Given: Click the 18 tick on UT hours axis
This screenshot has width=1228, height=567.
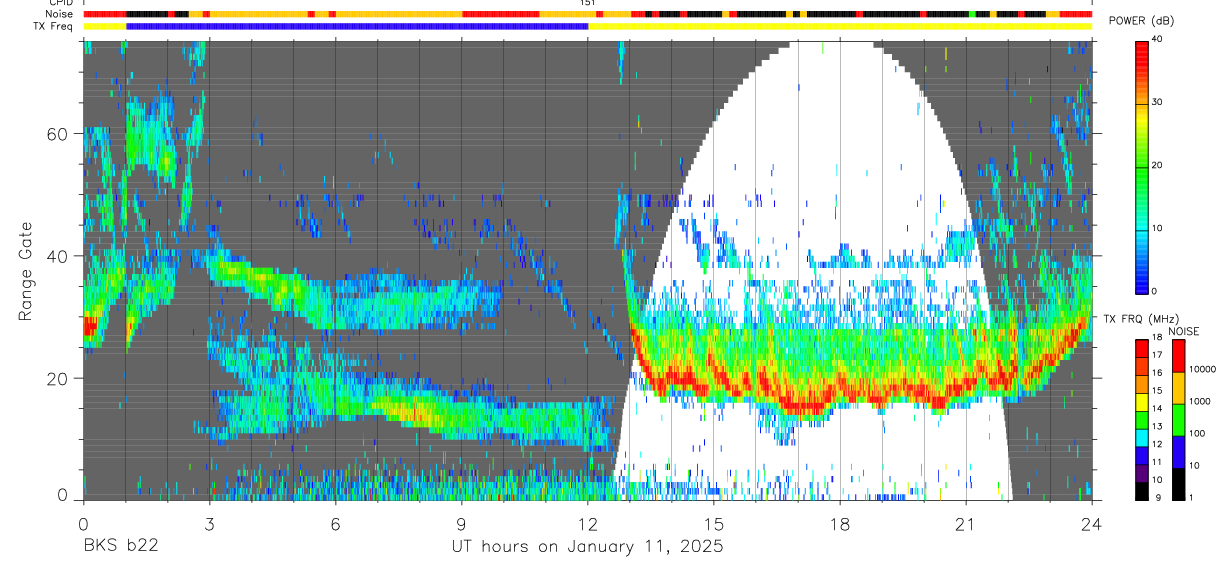Looking at the screenshot, I should click(840, 522).
